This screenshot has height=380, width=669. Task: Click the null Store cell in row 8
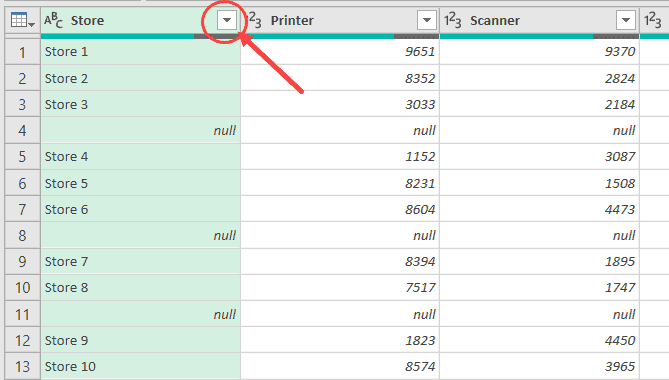pyautogui.click(x=140, y=235)
